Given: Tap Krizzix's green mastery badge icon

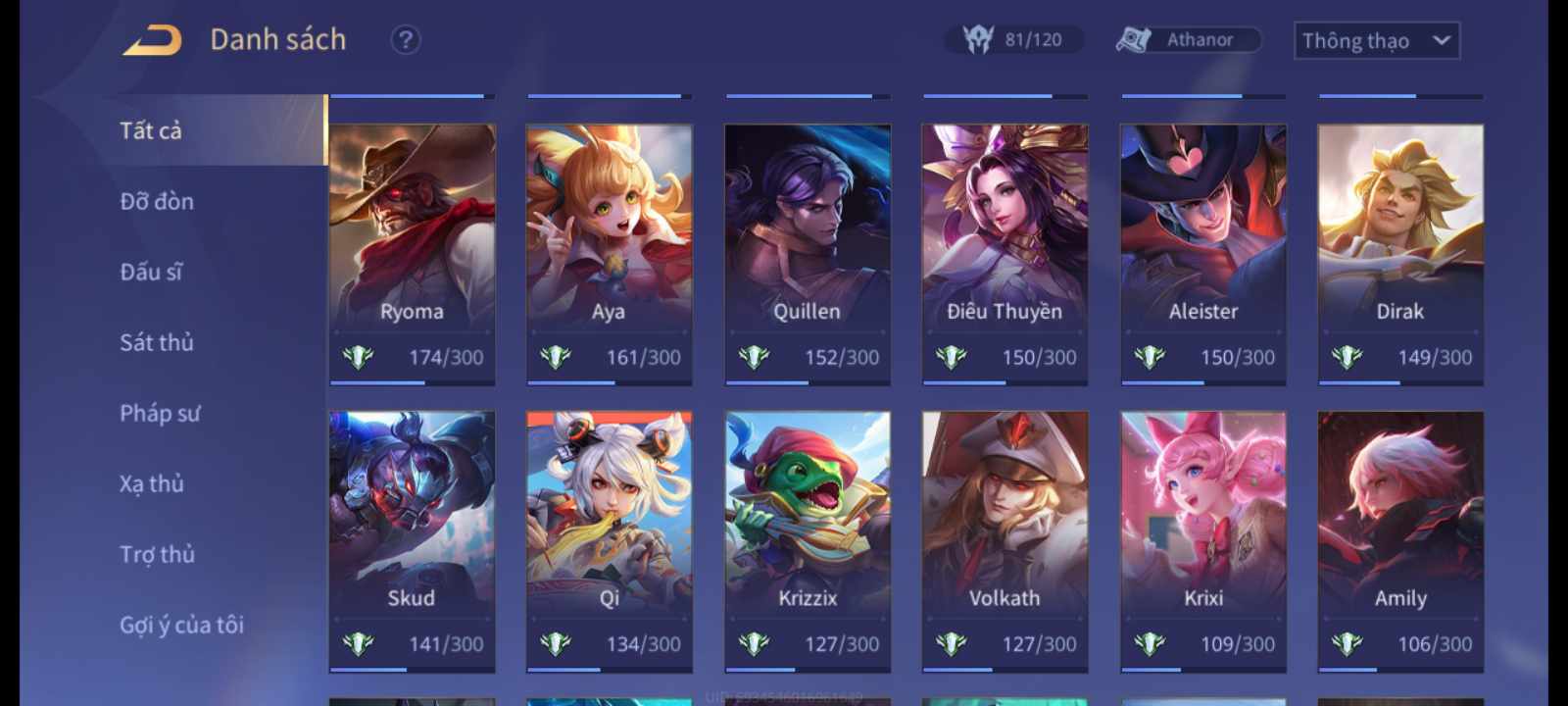Looking at the screenshot, I should tap(754, 643).
